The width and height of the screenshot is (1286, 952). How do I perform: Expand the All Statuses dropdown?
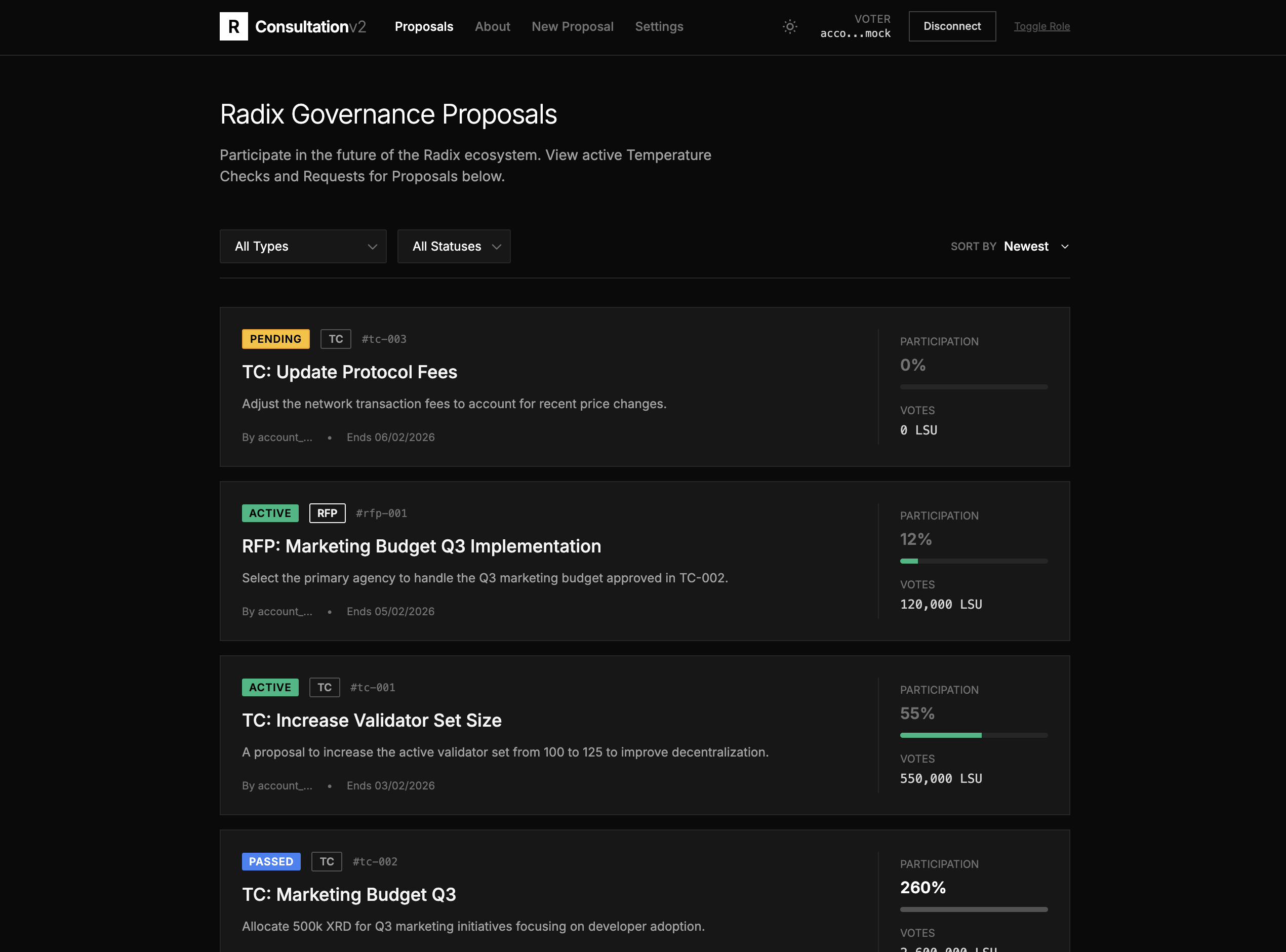pos(454,247)
